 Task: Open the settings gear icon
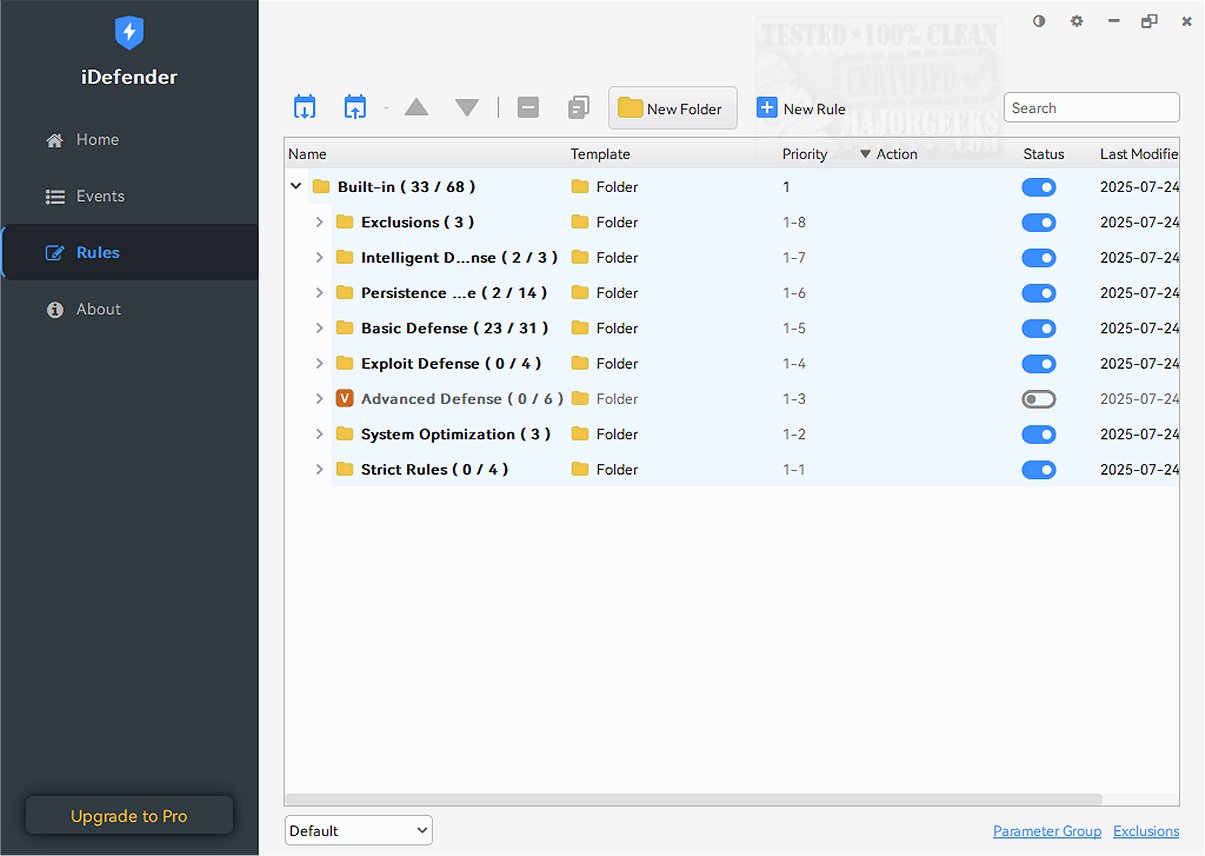[x=1076, y=21]
